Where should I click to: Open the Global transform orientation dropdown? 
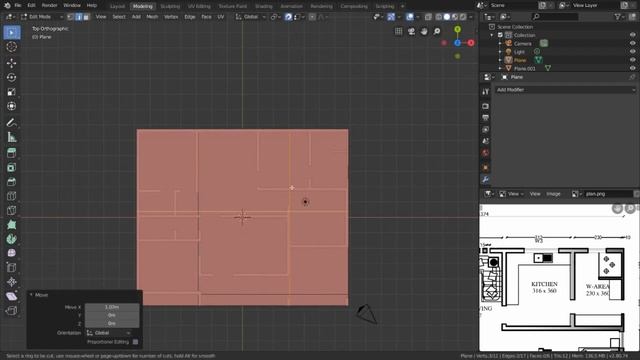tap(250, 17)
